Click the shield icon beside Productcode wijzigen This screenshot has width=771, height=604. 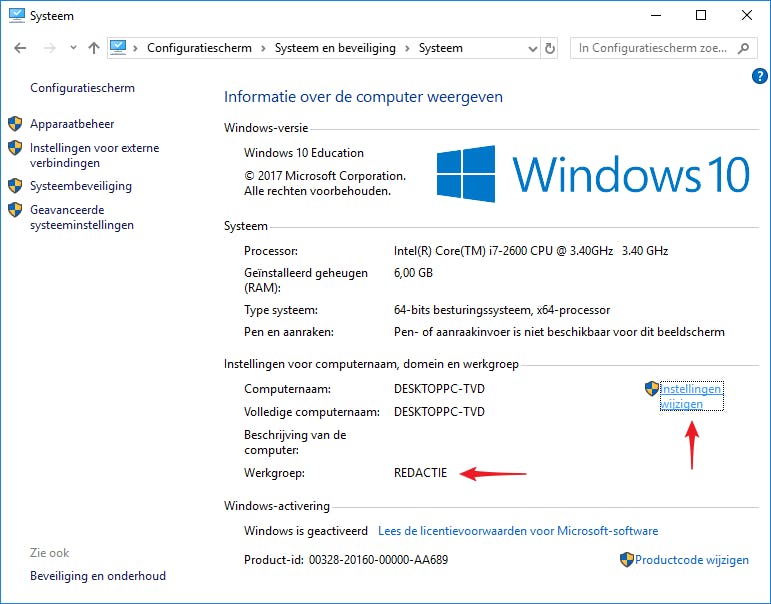click(x=626, y=560)
